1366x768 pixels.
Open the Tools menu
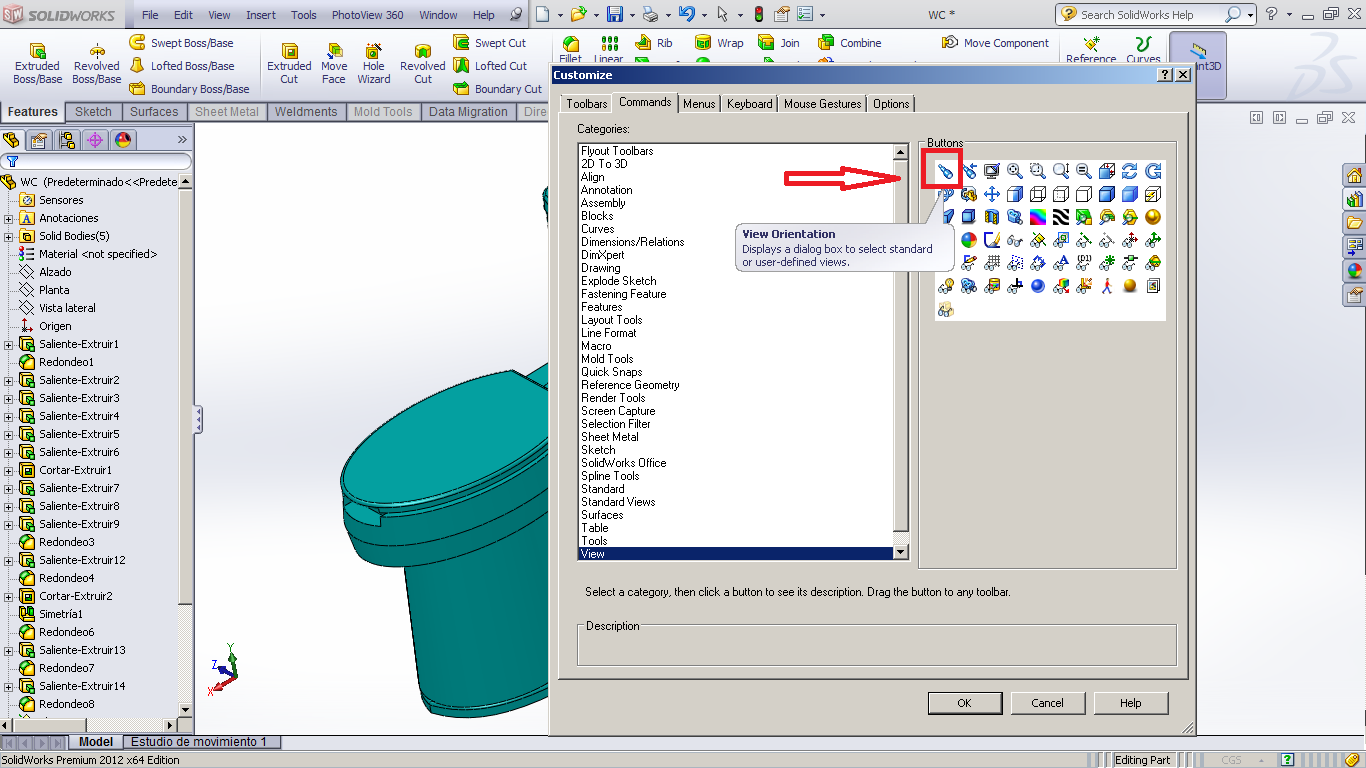pyautogui.click(x=304, y=15)
